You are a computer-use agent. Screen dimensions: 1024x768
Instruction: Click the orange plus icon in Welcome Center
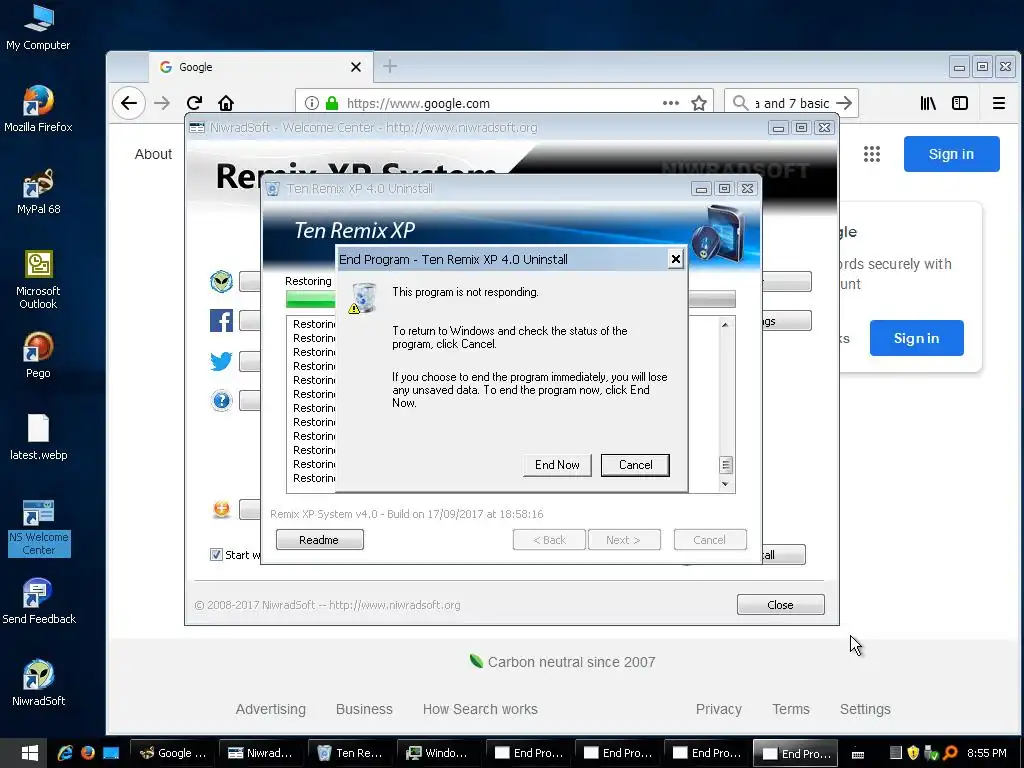click(x=221, y=509)
